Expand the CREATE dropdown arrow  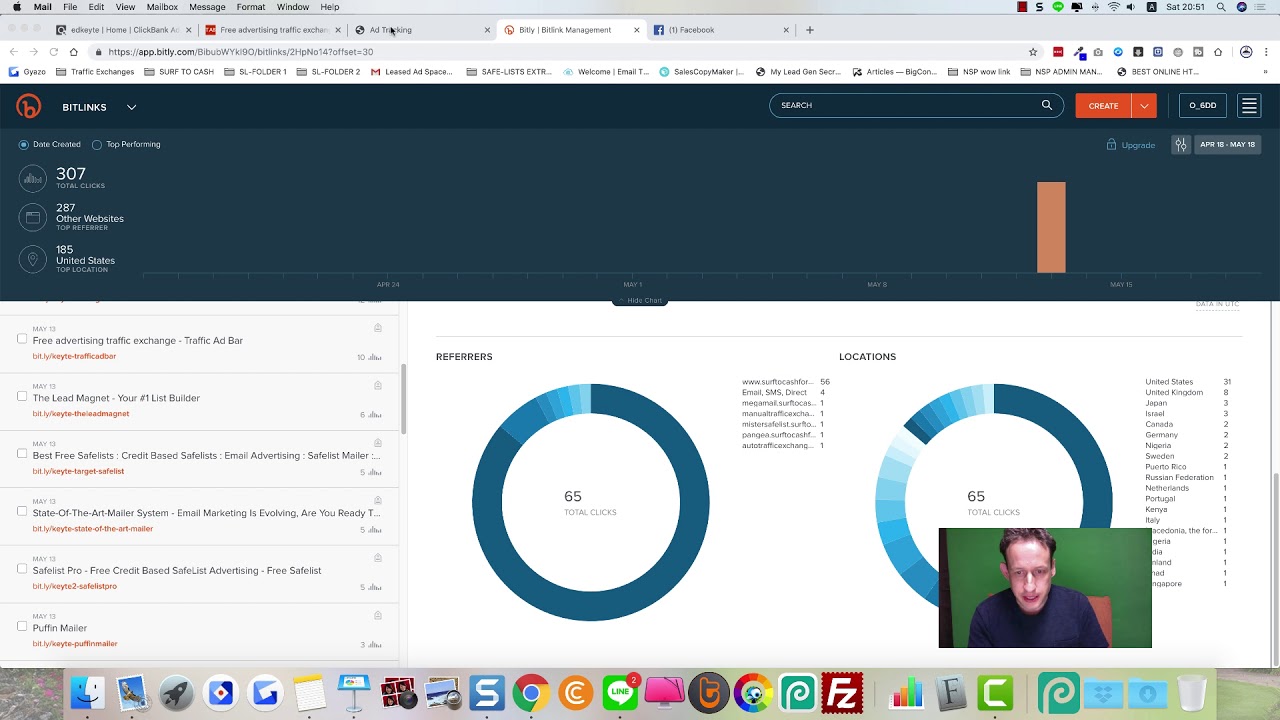(1144, 105)
